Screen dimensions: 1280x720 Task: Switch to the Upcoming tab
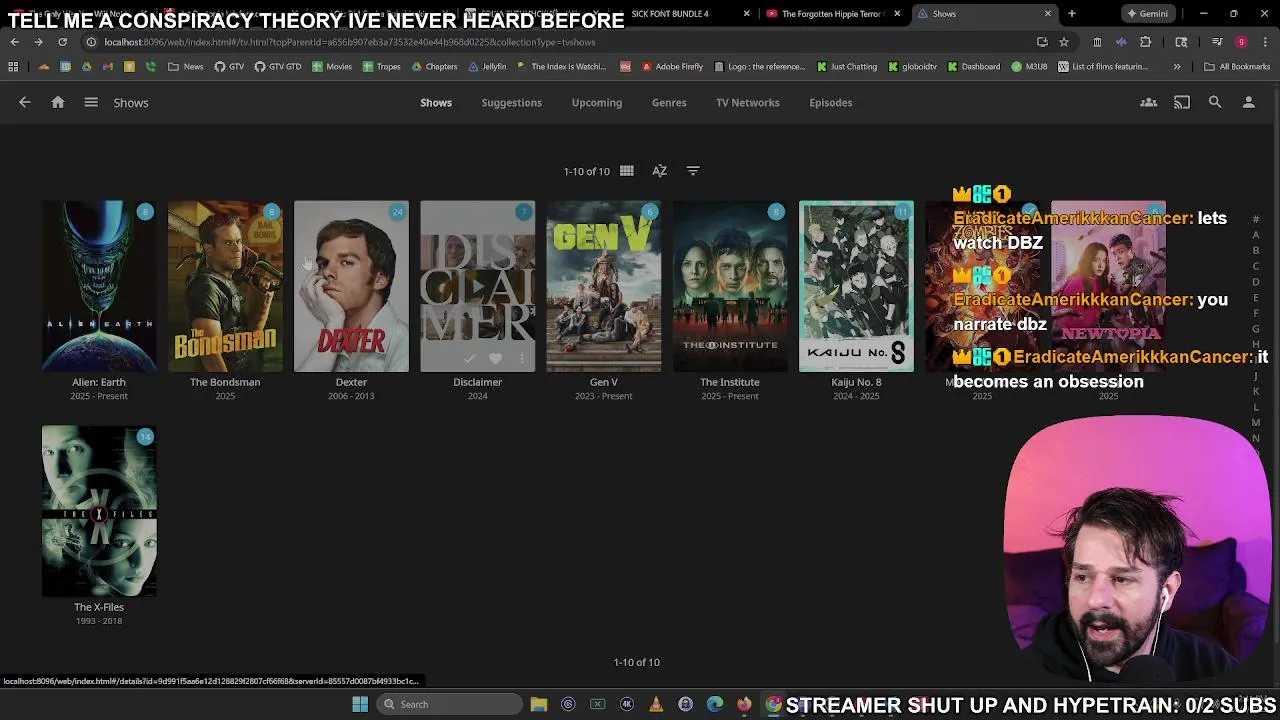tap(597, 102)
